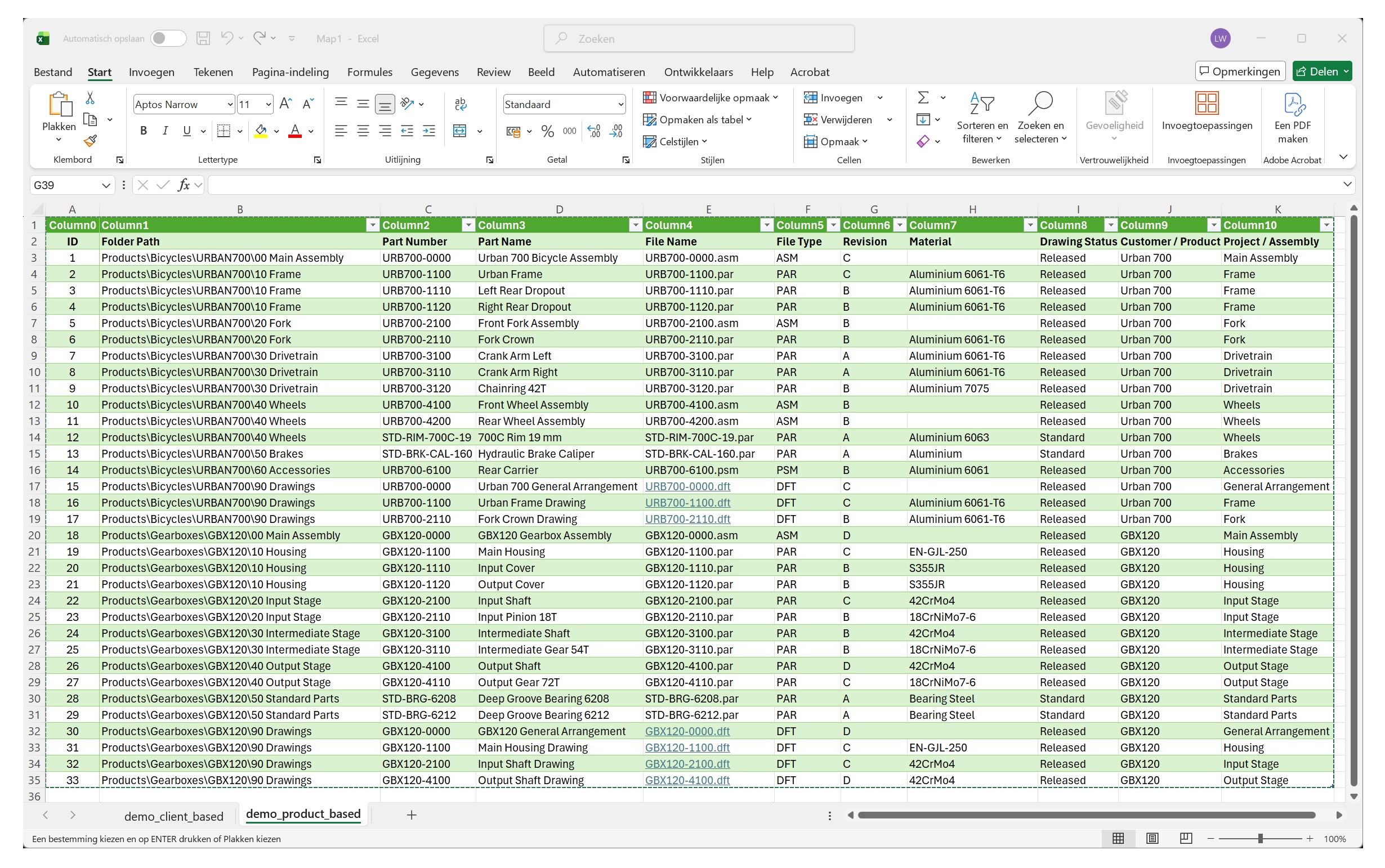The image size is (1385, 868).
Task: Expand the formula bar chevron
Action: click(1347, 185)
